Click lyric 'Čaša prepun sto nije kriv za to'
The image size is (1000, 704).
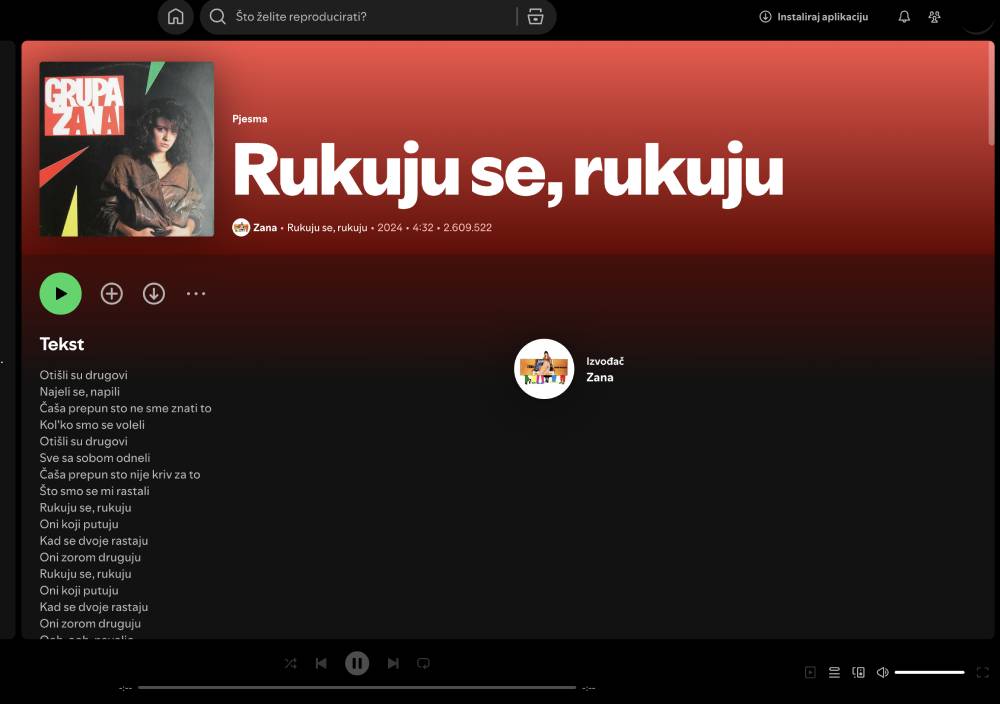[x=120, y=474]
